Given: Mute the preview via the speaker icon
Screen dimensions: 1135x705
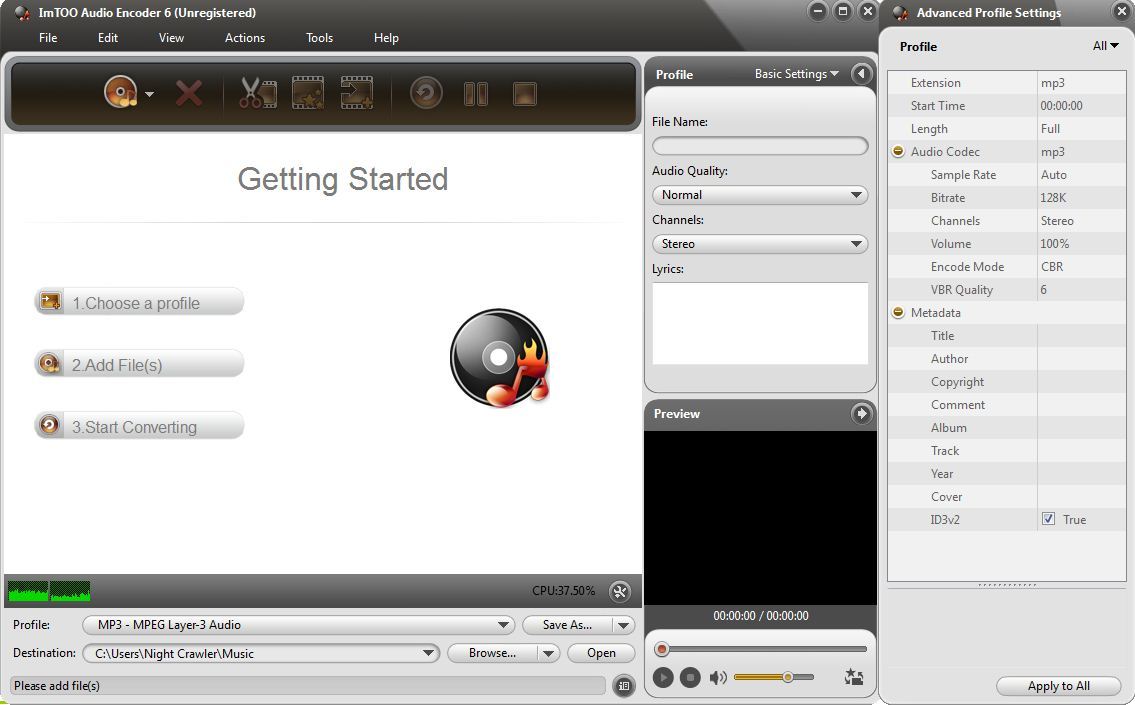Looking at the screenshot, I should (718, 677).
